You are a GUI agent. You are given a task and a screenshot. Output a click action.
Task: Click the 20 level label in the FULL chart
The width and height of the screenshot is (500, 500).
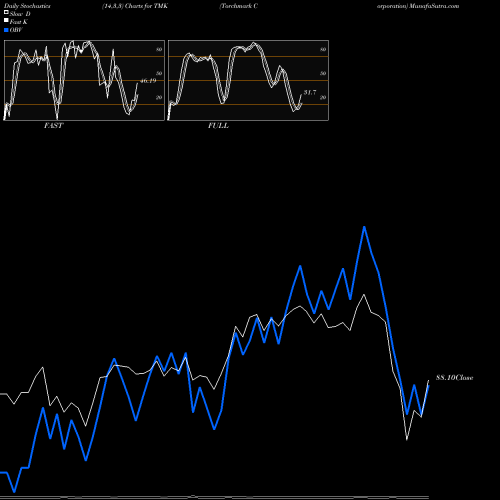(x=323, y=97)
